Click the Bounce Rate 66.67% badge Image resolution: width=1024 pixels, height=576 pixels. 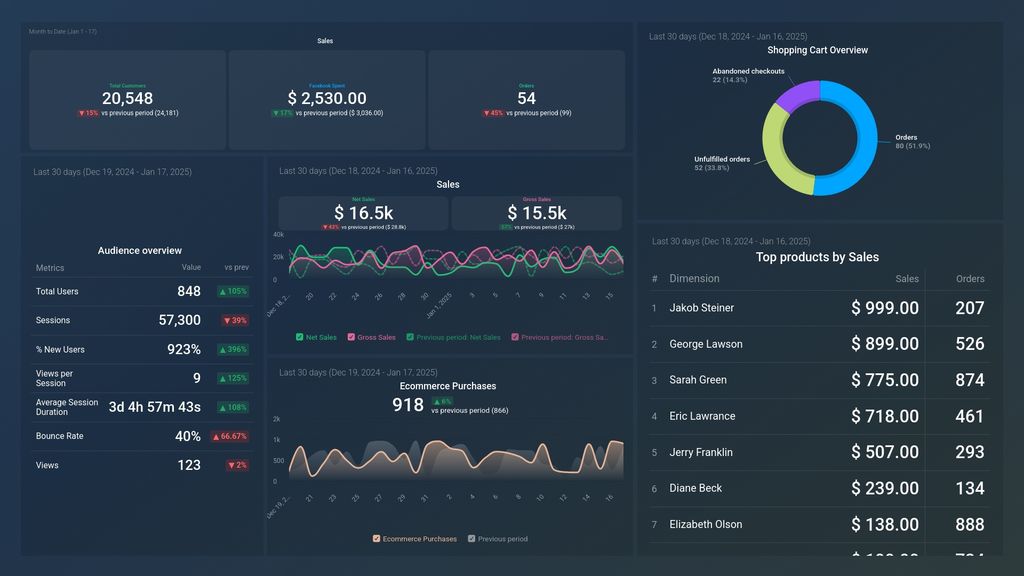pyautogui.click(x=229, y=436)
